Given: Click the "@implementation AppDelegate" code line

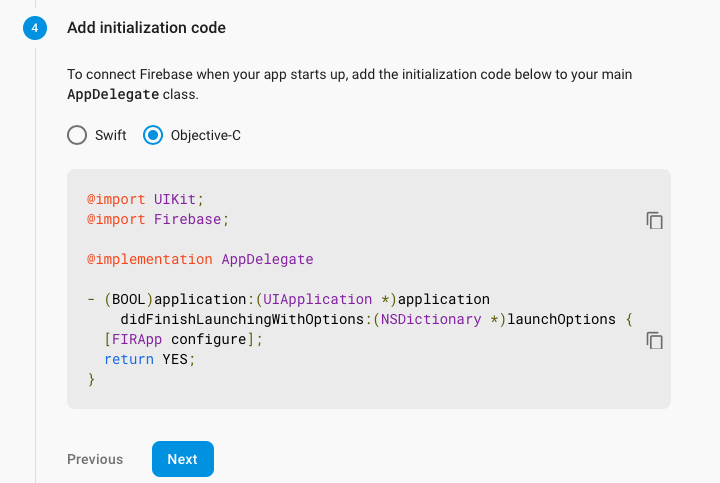Looking at the screenshot, I should (x=200, y=259).
